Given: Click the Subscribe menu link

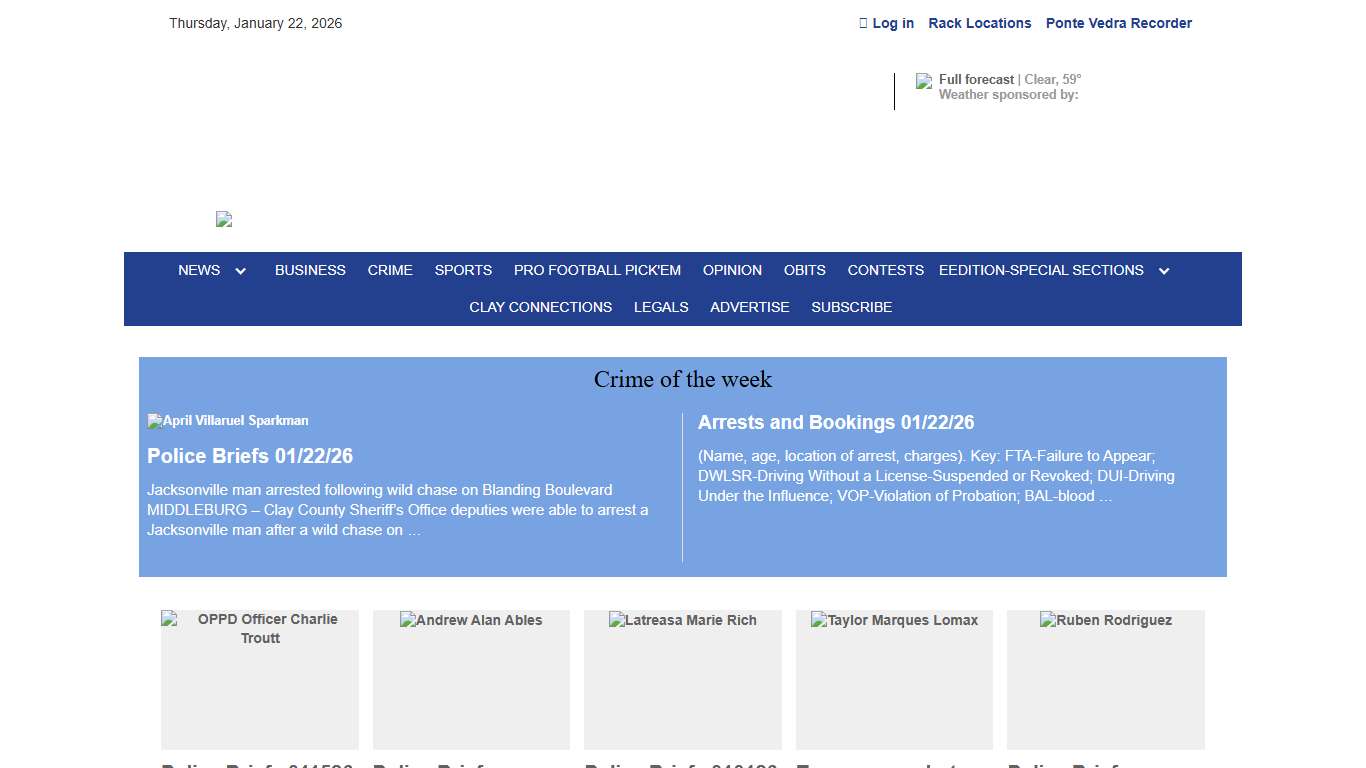Looking at the screenshot, I should click(x=851, y=307).
